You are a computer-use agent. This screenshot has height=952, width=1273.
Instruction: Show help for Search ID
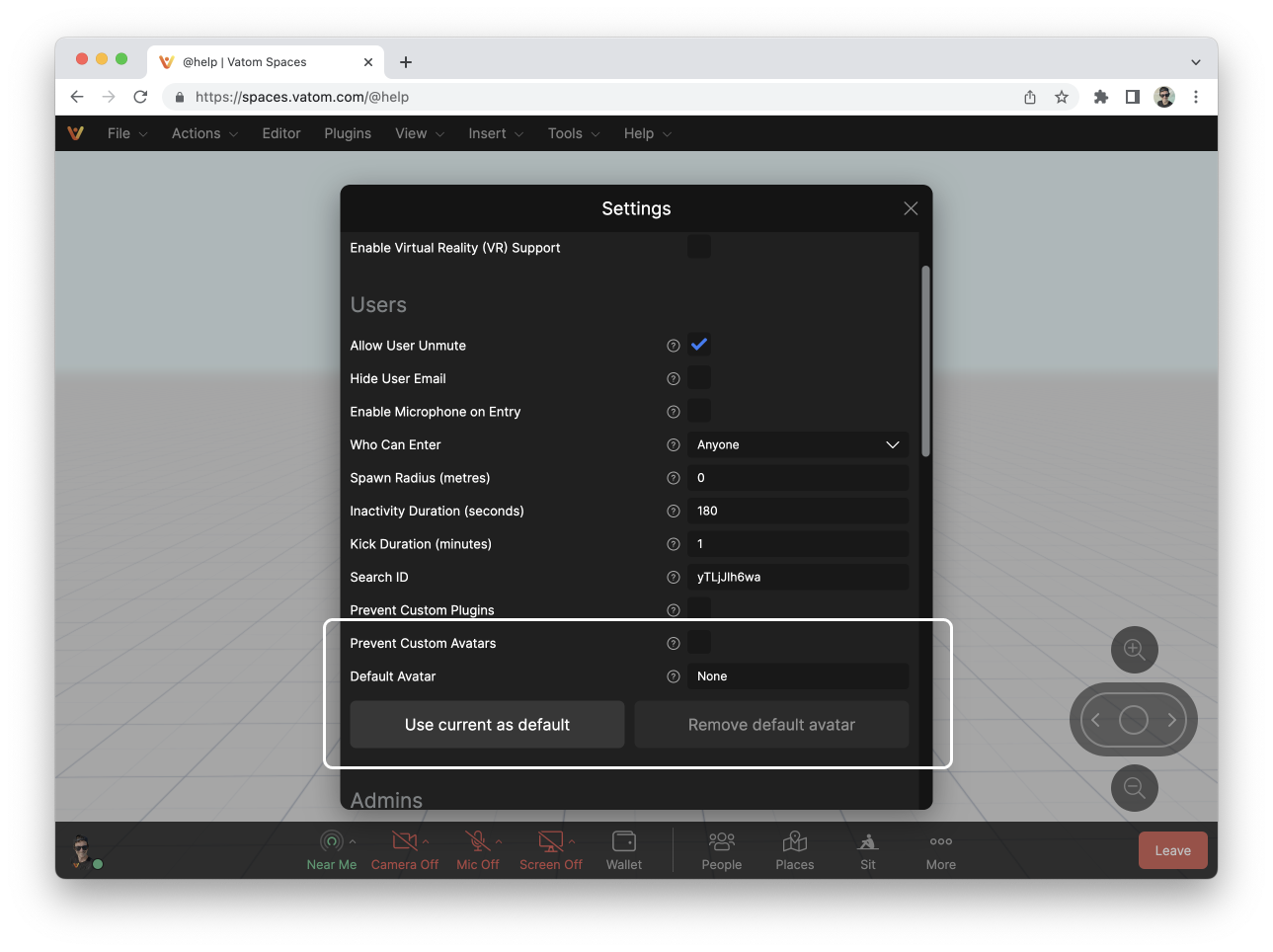tap(674, 578)
